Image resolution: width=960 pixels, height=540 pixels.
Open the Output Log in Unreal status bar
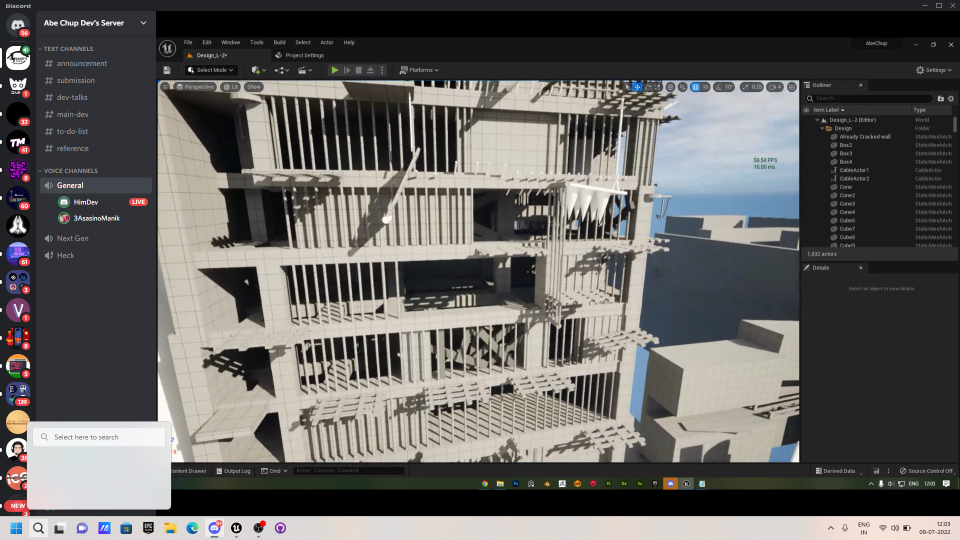pyautogui.click(x=233, y=471)
